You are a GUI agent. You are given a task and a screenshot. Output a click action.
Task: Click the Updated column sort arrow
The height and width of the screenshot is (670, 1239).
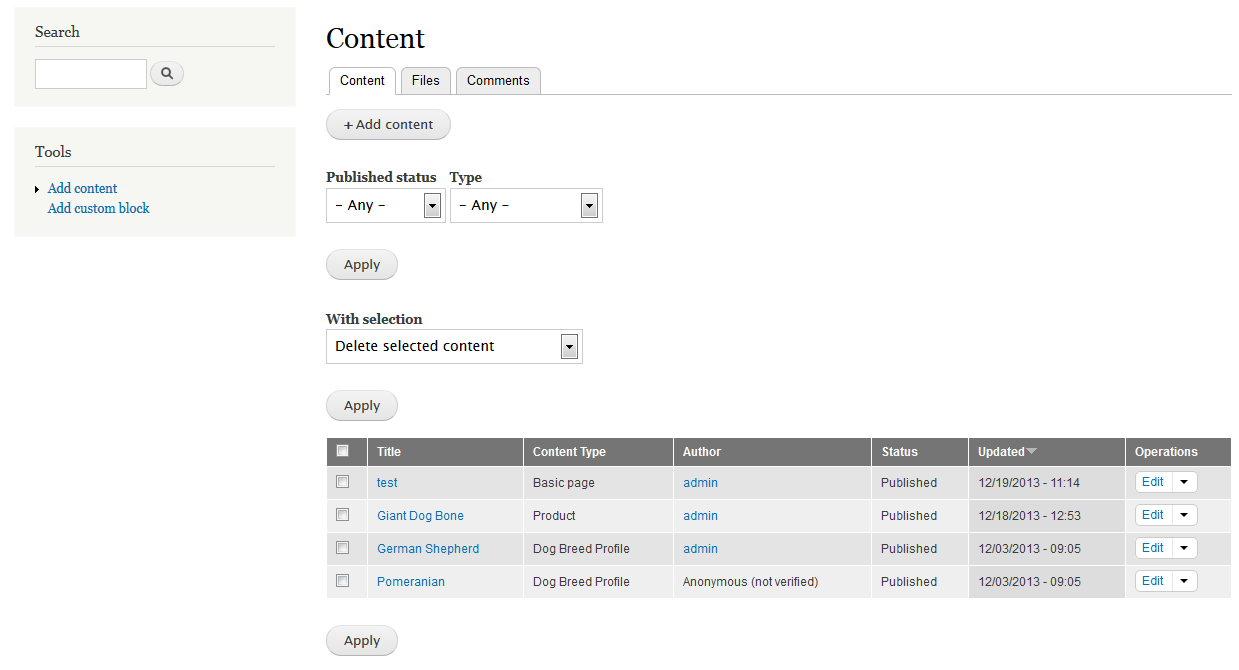(x=1032, y=452)
